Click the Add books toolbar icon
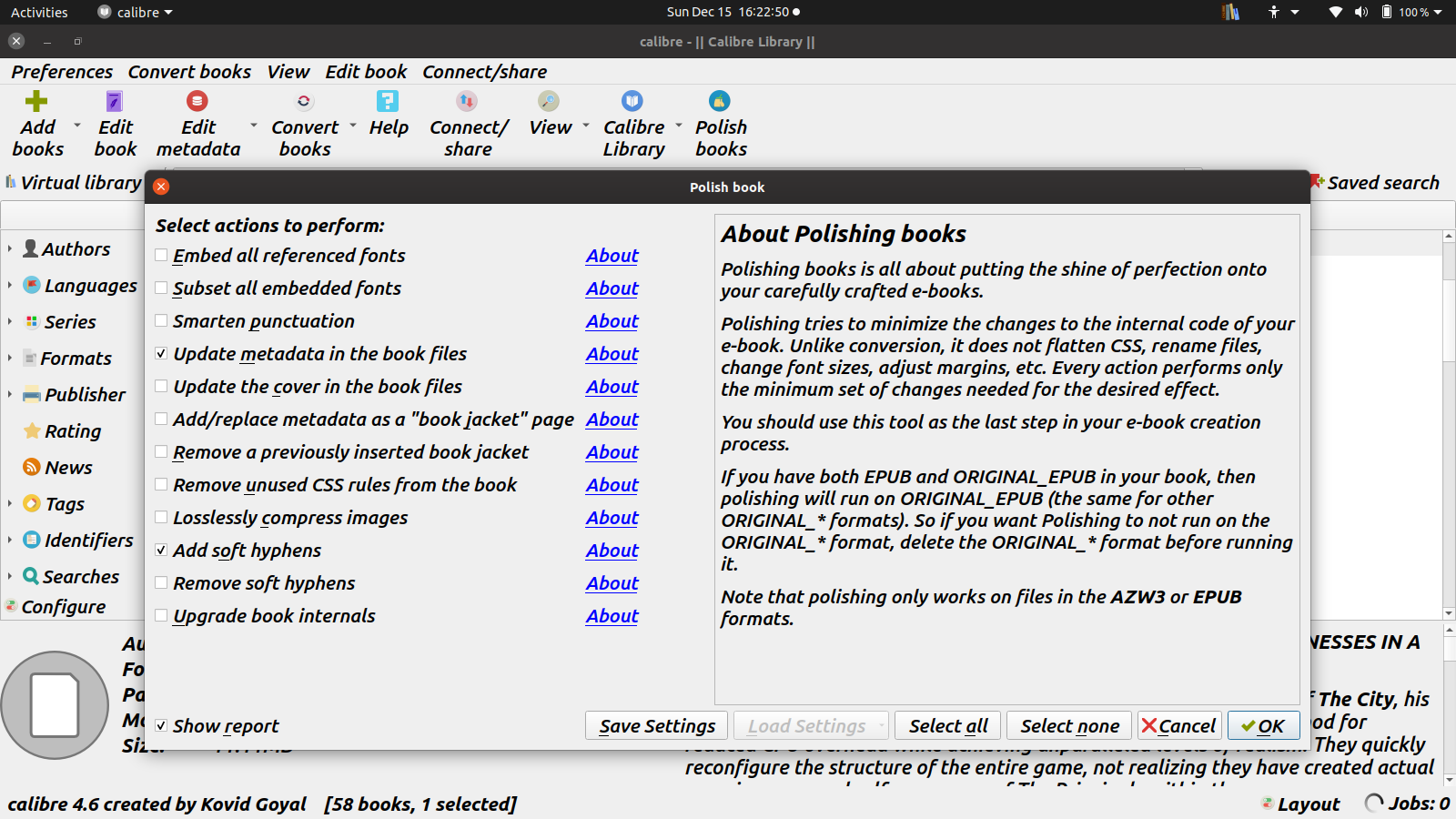 tap(36, 101)
